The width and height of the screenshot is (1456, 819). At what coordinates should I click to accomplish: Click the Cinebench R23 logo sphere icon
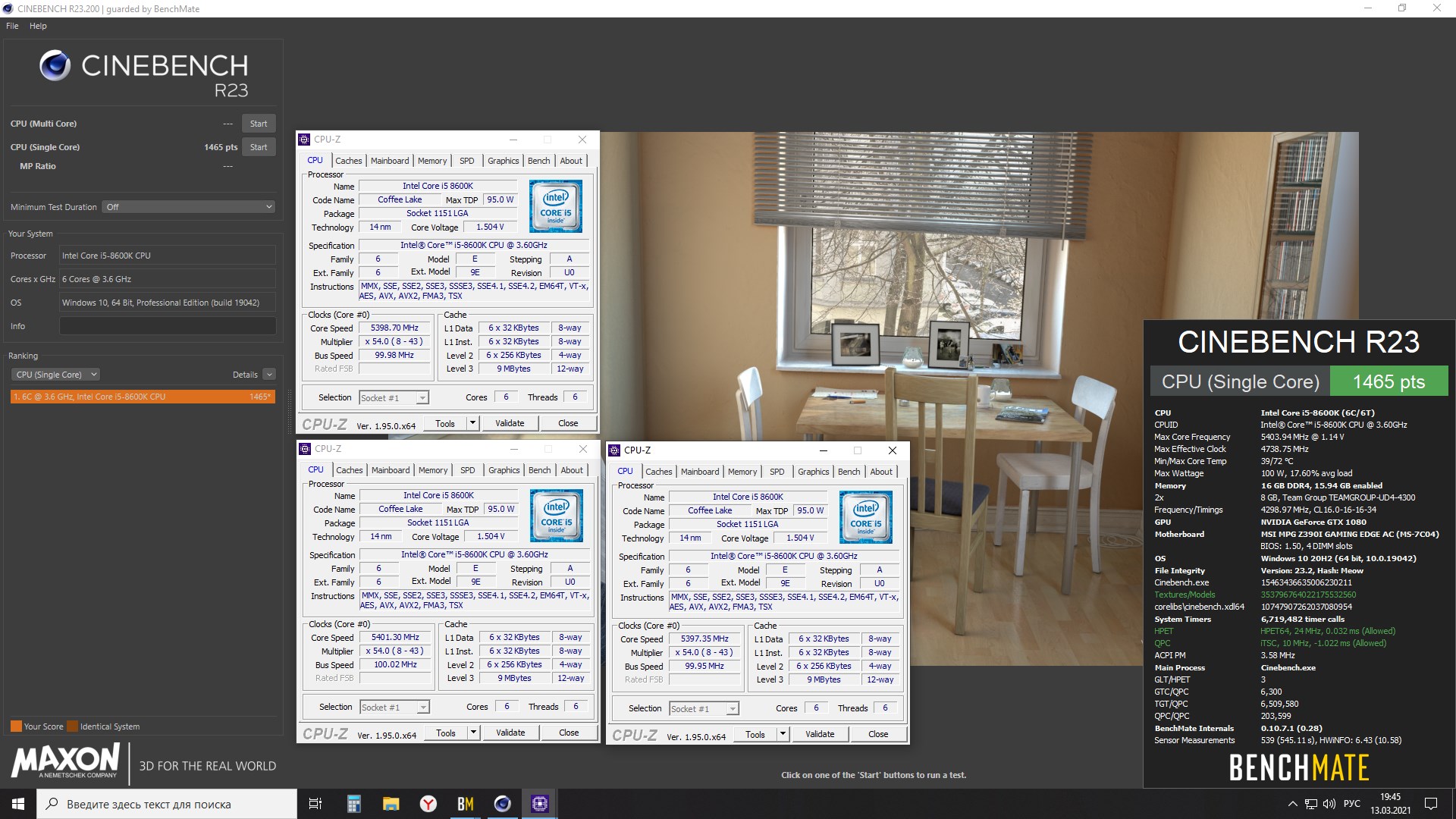(x=55, y=66)
